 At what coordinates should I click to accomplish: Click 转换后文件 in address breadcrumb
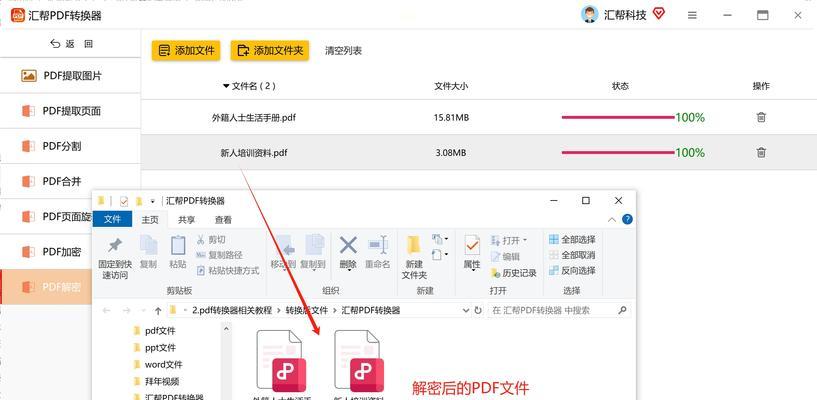pos(306,310)
